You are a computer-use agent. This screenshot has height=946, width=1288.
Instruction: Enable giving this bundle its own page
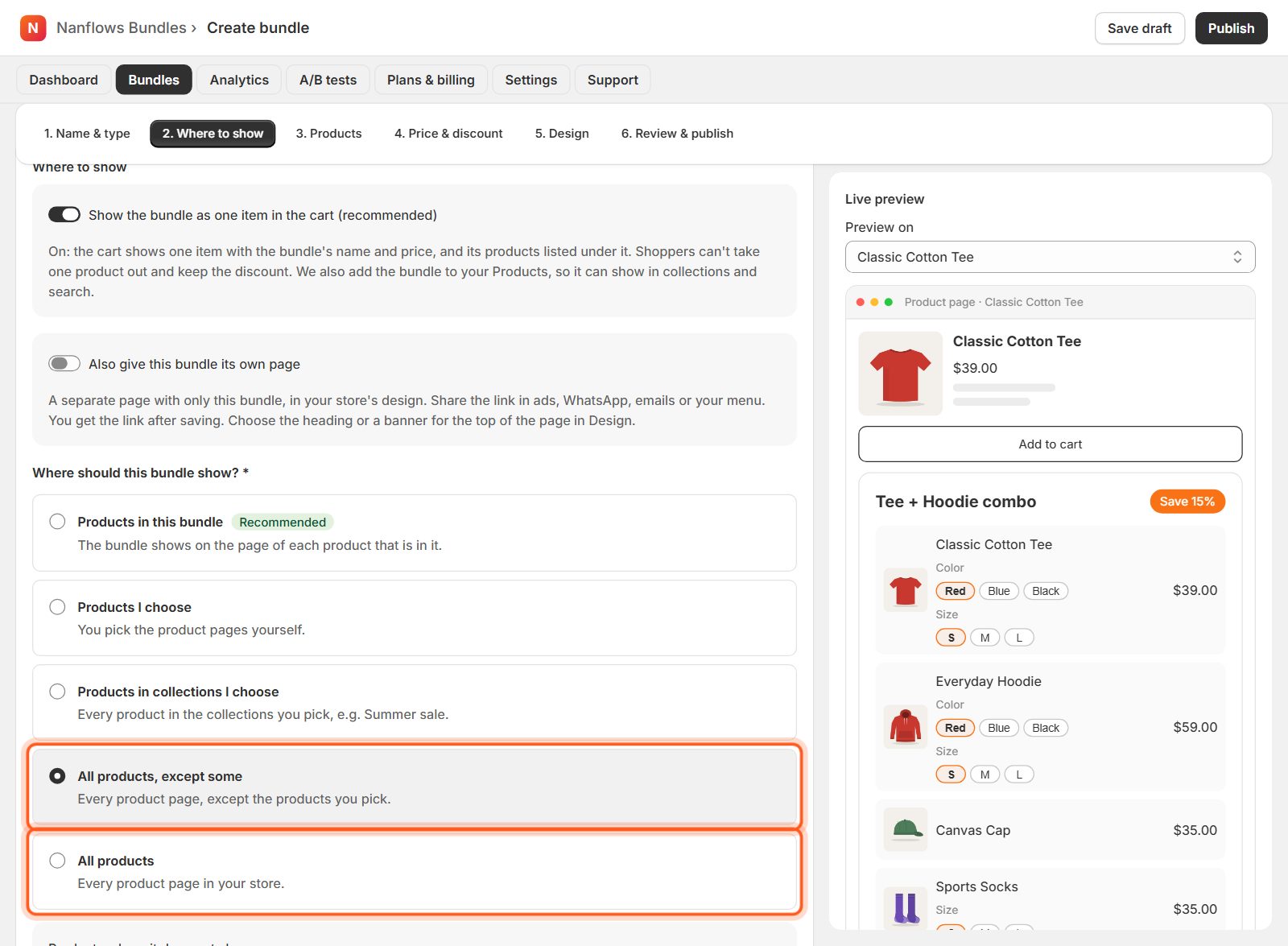click(64, 364)
